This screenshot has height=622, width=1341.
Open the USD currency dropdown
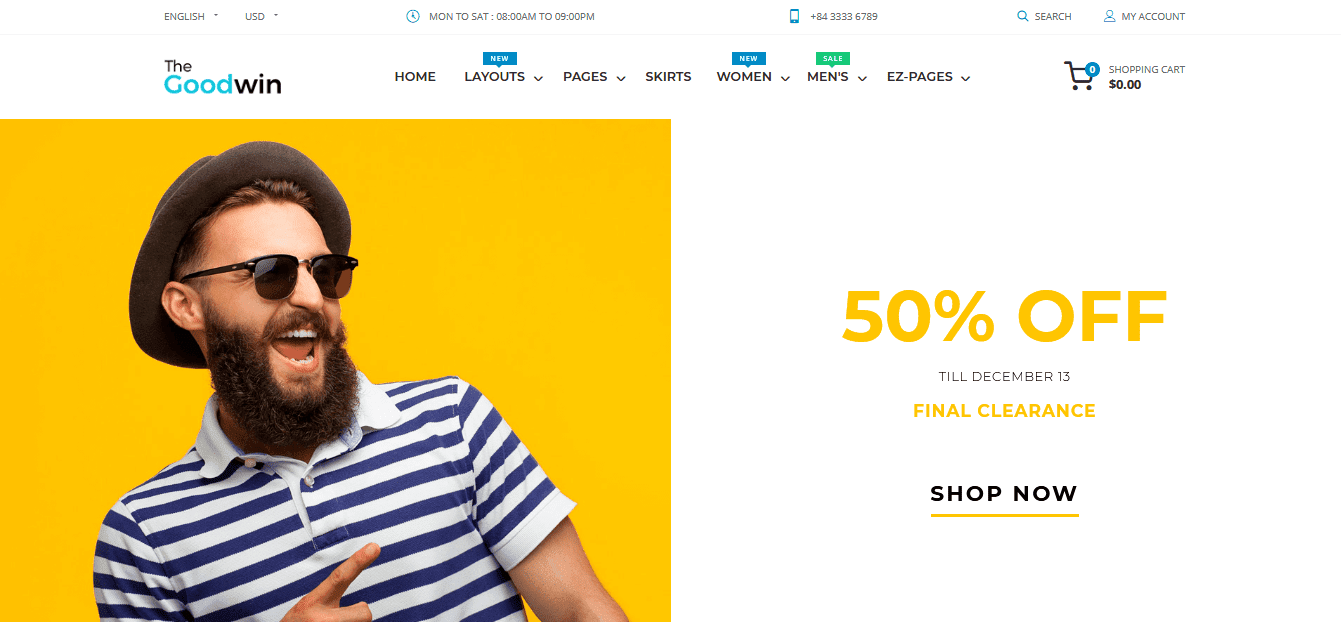coord(262,16)
